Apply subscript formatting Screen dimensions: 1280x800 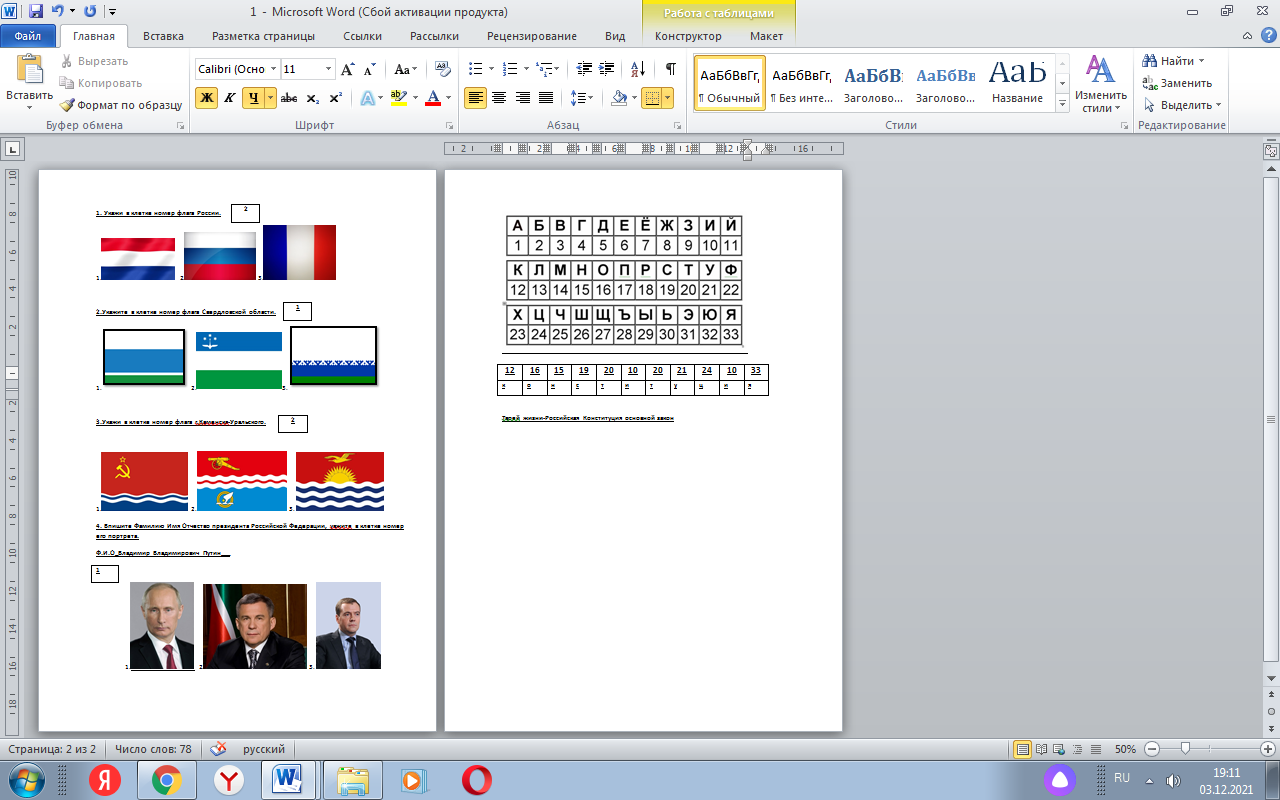point(312,97)
